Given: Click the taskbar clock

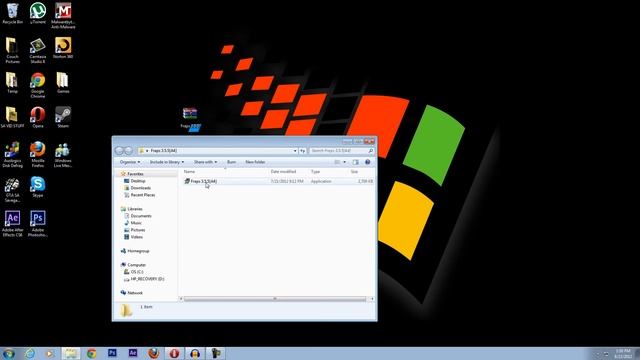Looking at the screenshot, I should tap(623, 353).
